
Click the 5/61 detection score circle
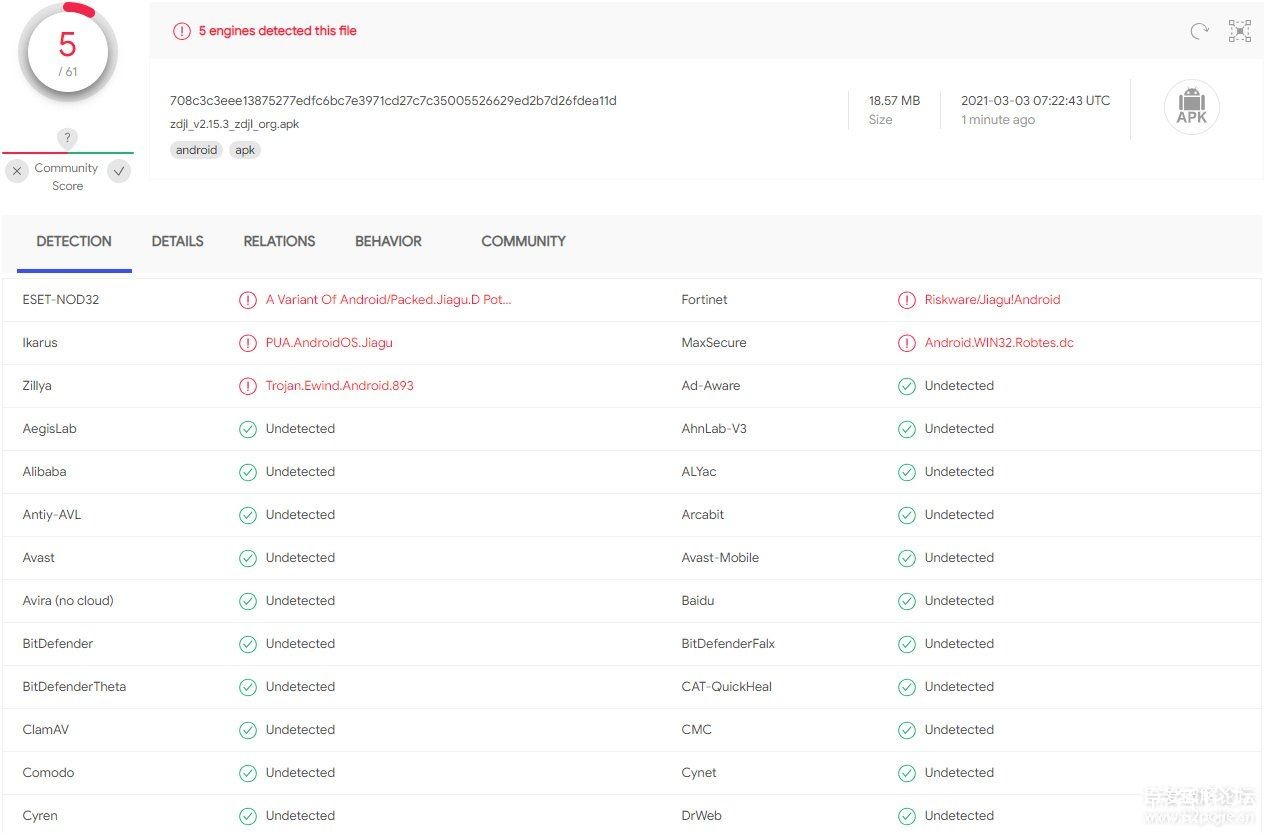pyautogui.click(x=67, y=54)
